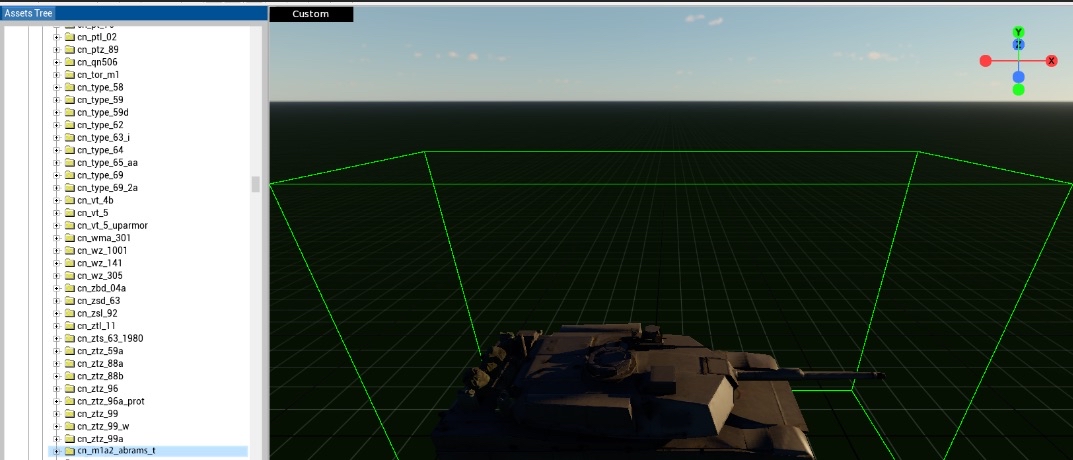The image size is (1073, 460).
Task: Expand the cn_type_62 tree node
Action: [57, 125]
